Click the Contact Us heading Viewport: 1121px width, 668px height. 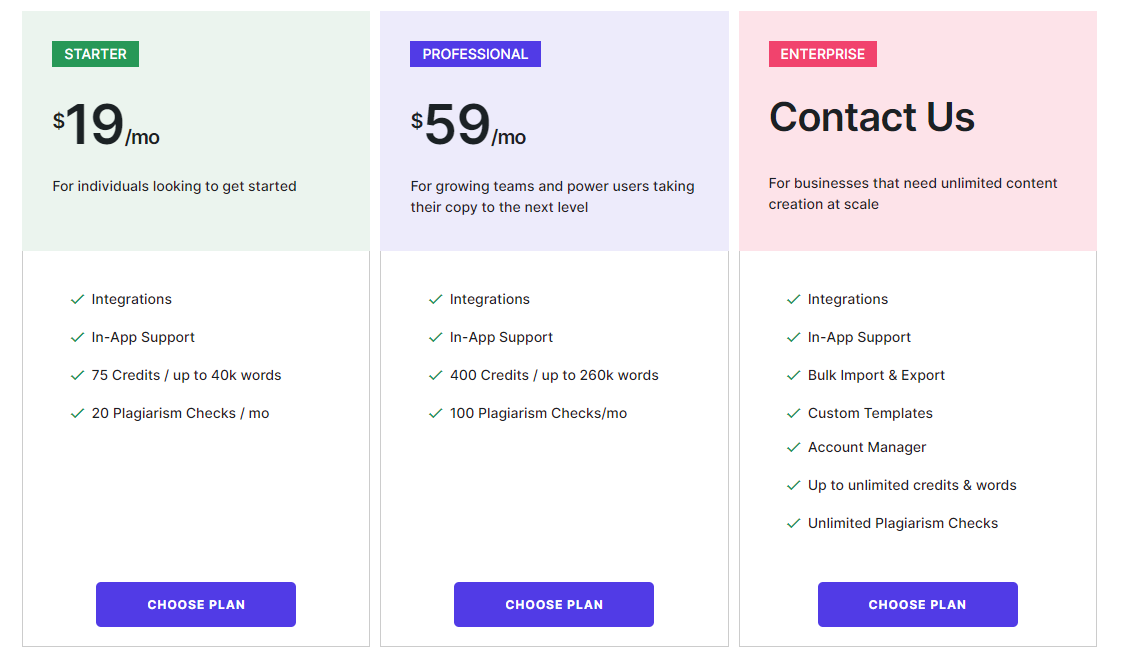(871, 117)
